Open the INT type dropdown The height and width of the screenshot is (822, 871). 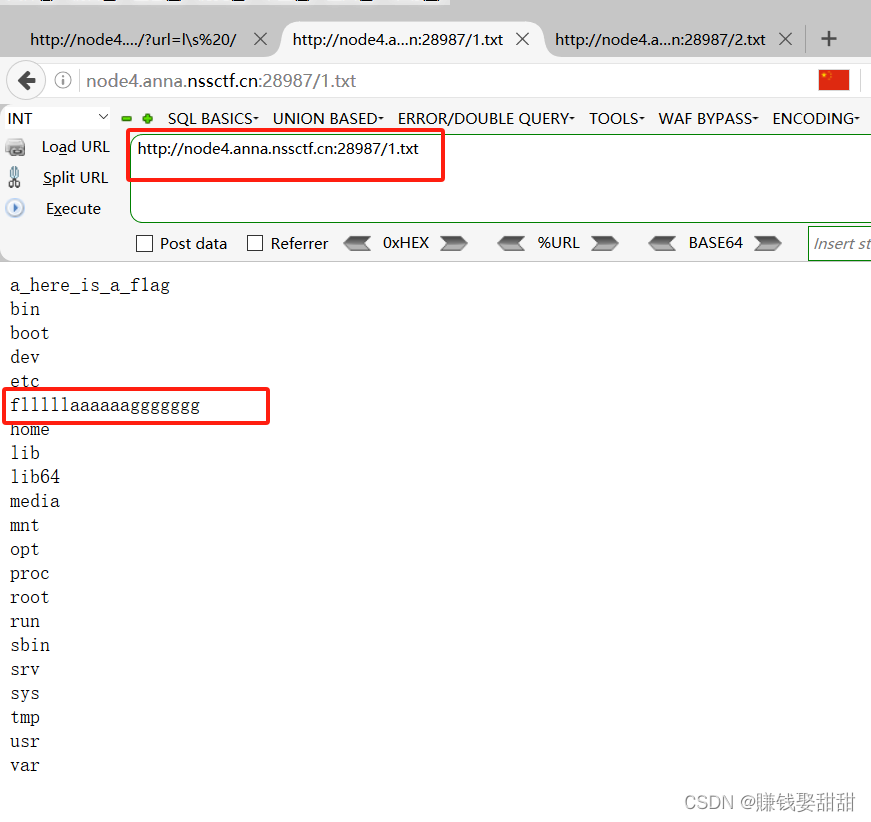[55, 118]
